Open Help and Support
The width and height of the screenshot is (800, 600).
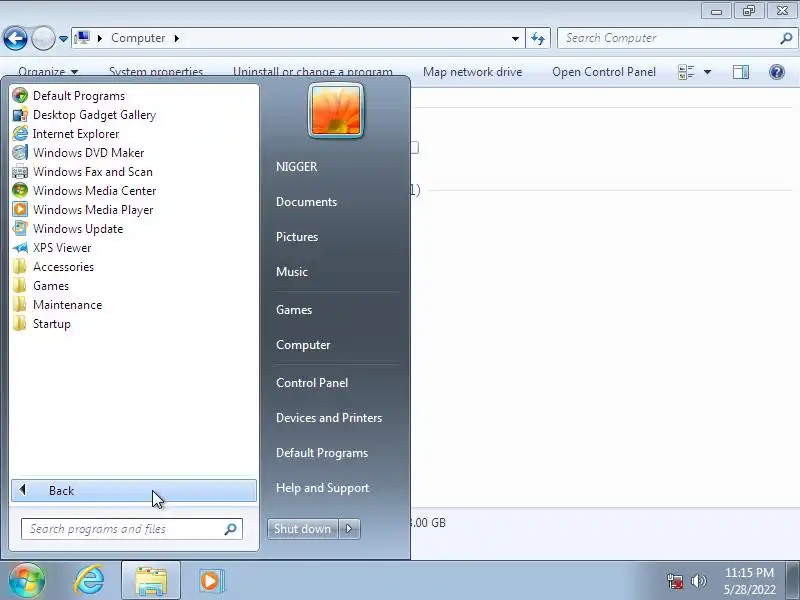point(322,488)
